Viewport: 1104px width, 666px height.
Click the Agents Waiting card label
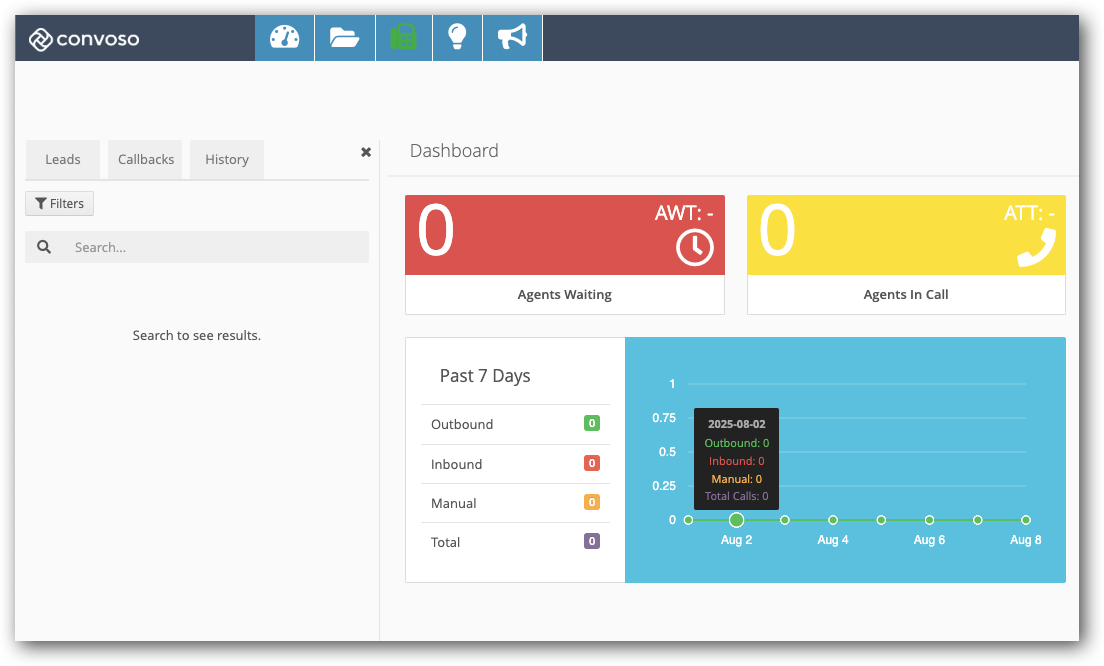click(564, 295)
